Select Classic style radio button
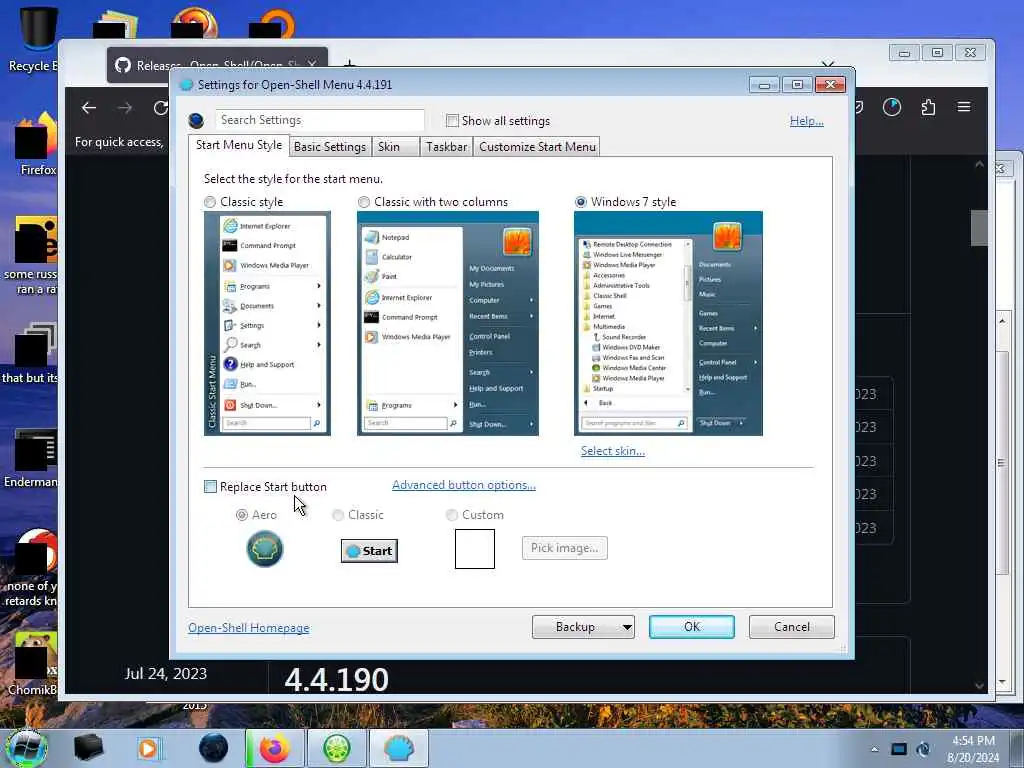Viewport: 1024px width, 768px height. click(210, 202)
